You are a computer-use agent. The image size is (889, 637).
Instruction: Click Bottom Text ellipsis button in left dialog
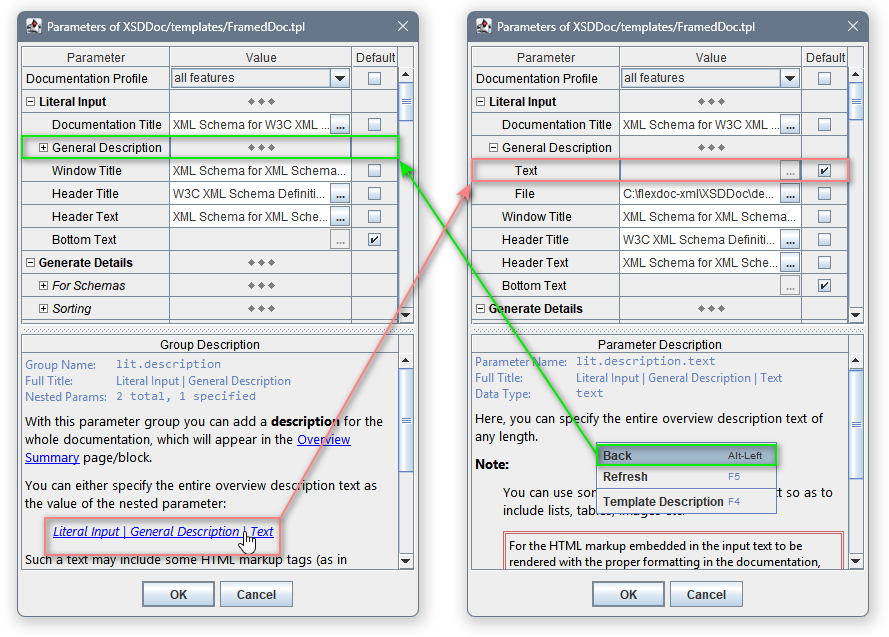click(340, 240)
